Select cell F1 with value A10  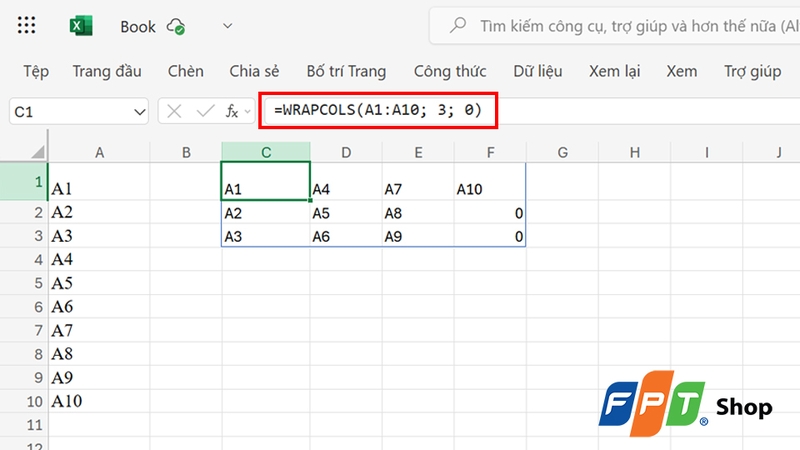[x=490, y=182]
